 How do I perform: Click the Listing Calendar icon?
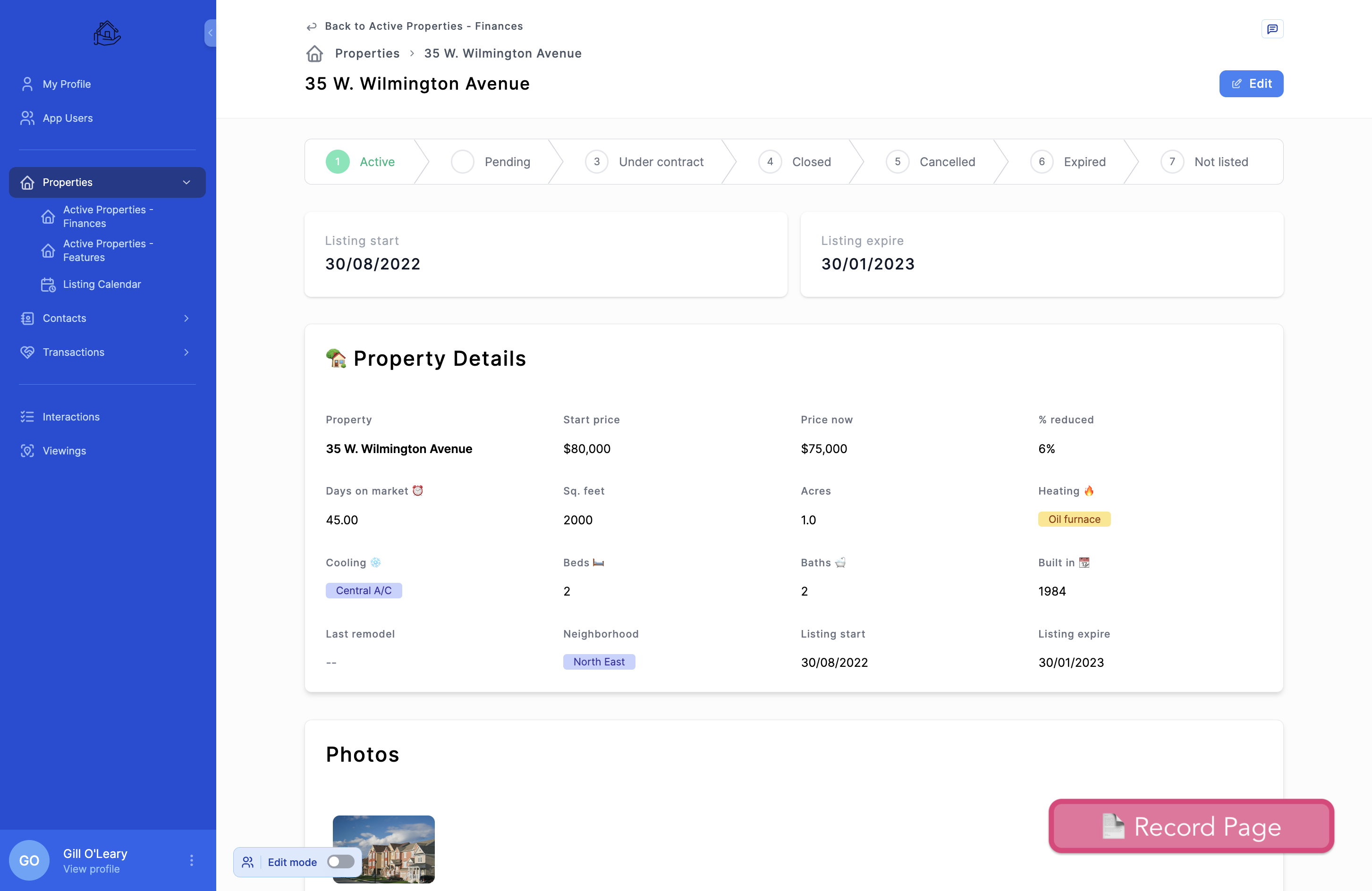coord(48,285)
